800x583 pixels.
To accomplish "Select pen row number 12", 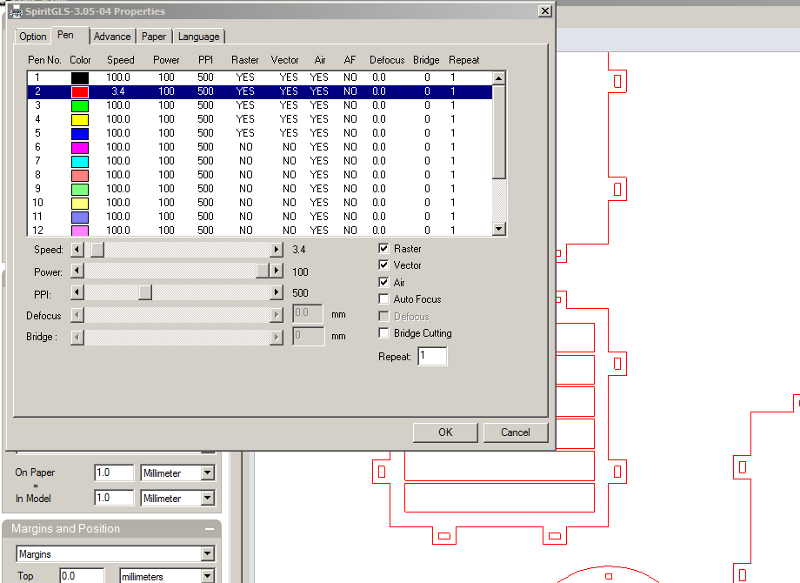I will (259, 230).
